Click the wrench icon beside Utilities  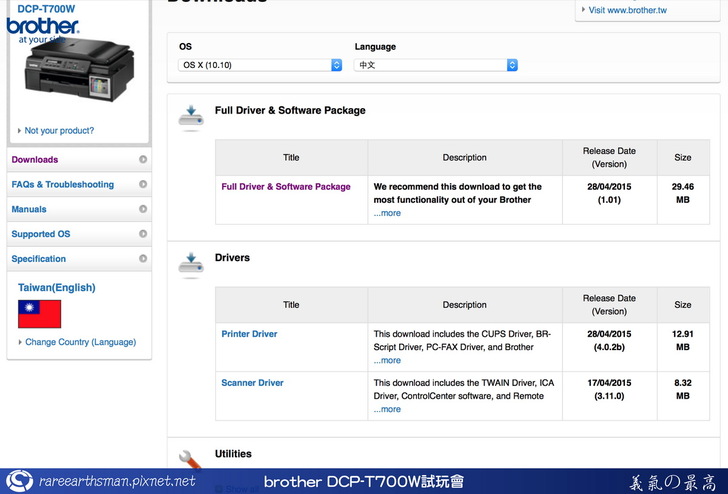[190, 459]
